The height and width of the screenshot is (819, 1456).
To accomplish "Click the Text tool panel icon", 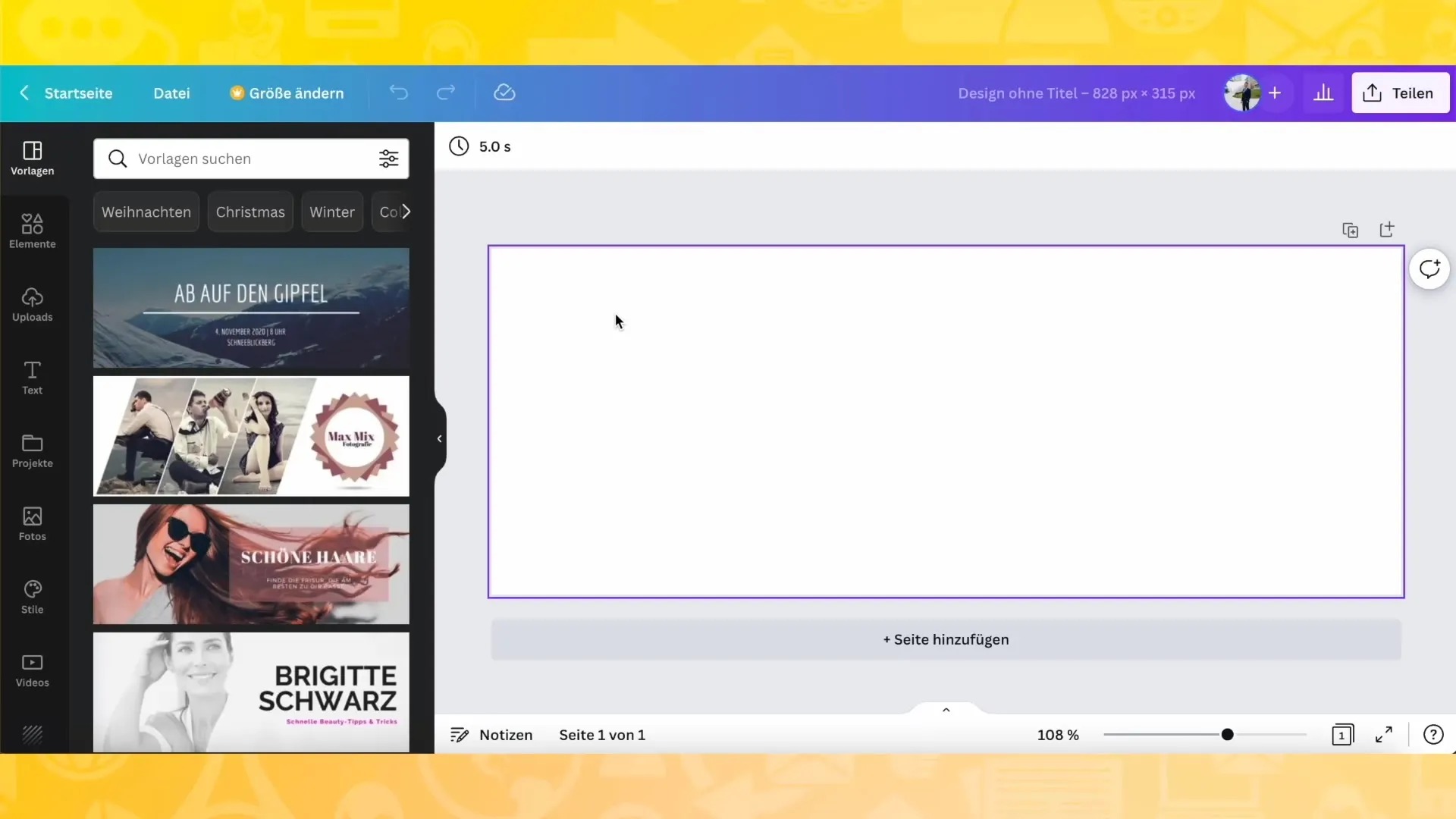I will tap(32, 378).
